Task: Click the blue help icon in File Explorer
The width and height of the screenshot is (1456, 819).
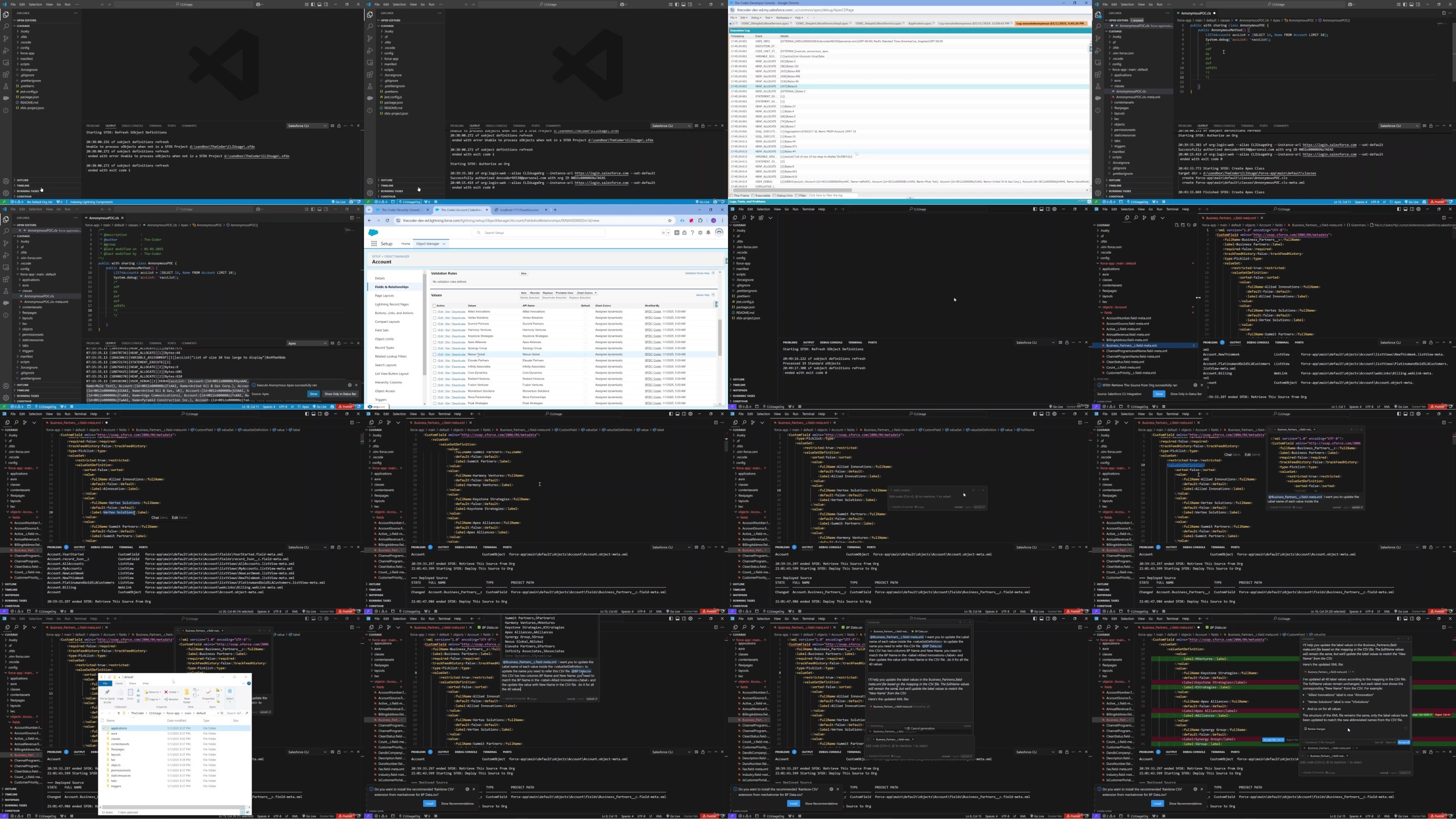Action: [x=249, y=683]
